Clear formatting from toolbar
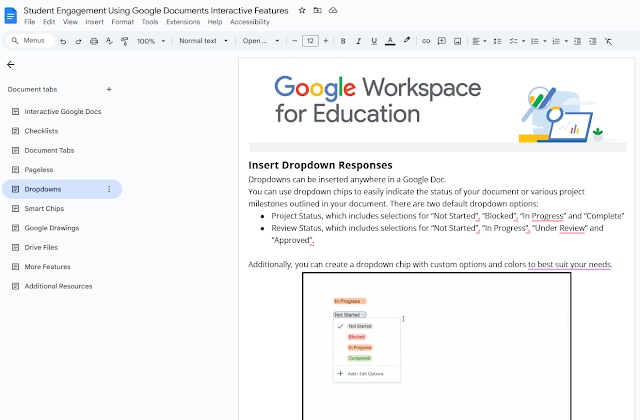The width and height of the screenshot is (640, 420). 608,41
